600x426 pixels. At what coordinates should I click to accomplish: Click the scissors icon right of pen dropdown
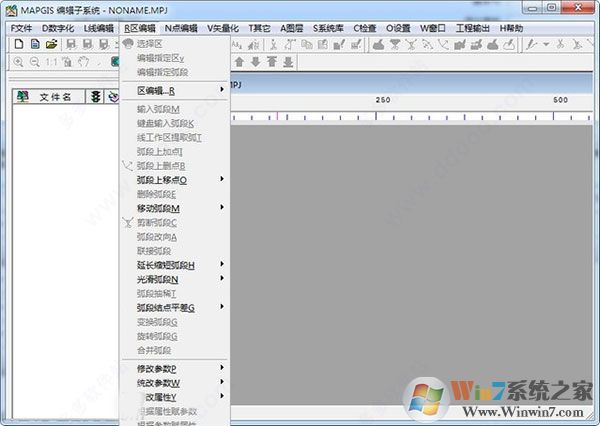(561, 44)
